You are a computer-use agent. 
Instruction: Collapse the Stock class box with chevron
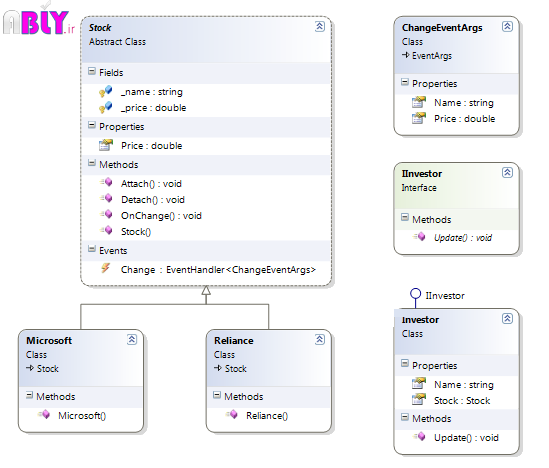320,27
